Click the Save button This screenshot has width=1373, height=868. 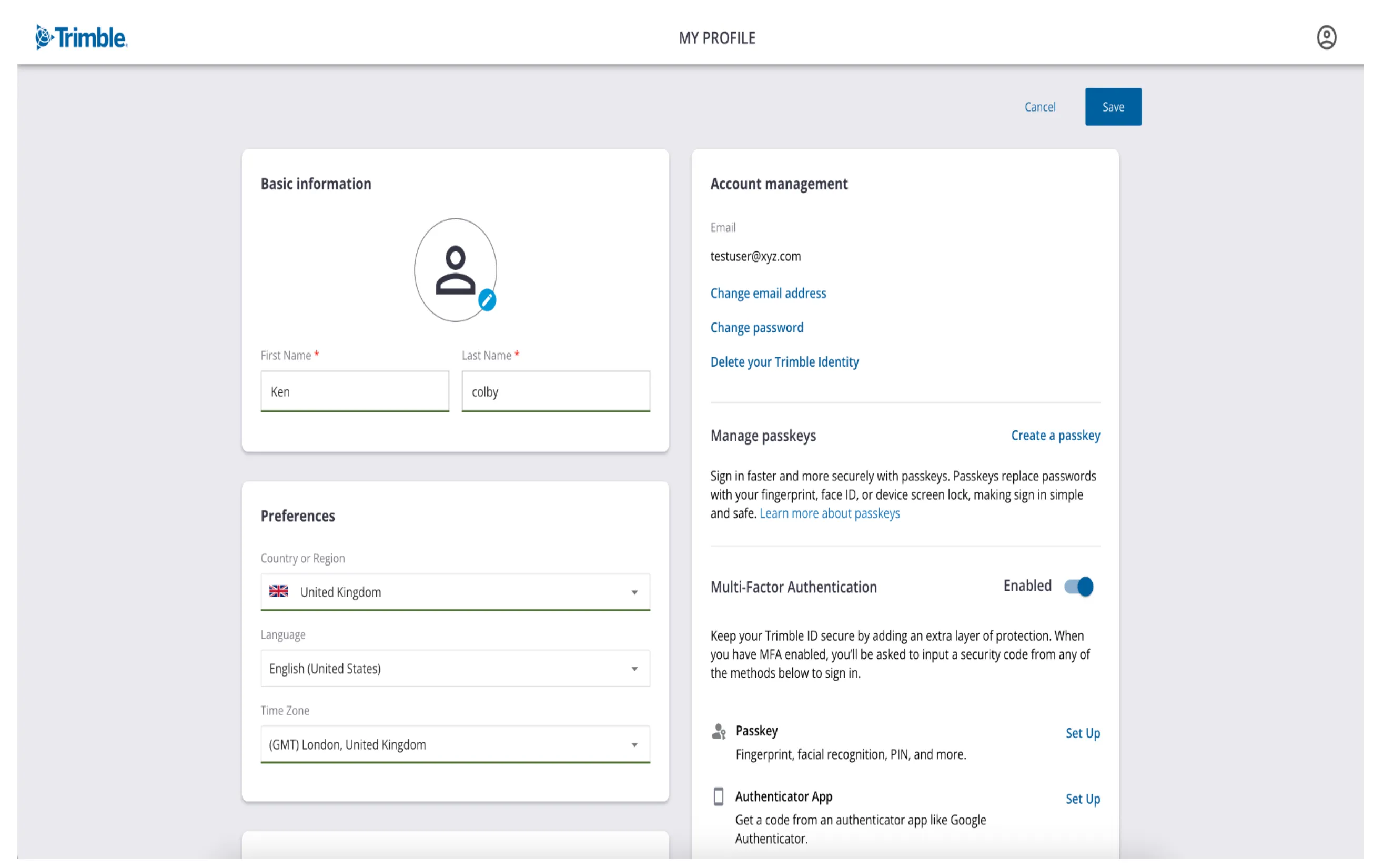1113,107
